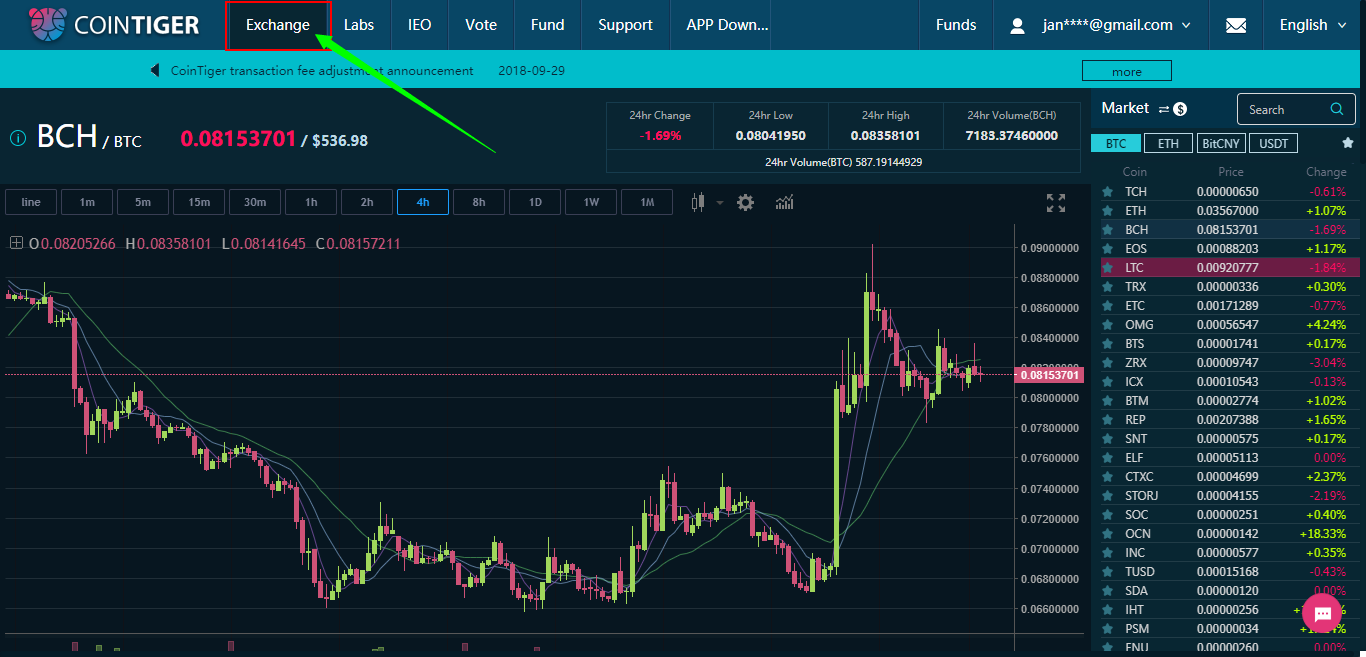Select the line chart interval
Screen dimensions: 1366x657
tap(31, 202)
